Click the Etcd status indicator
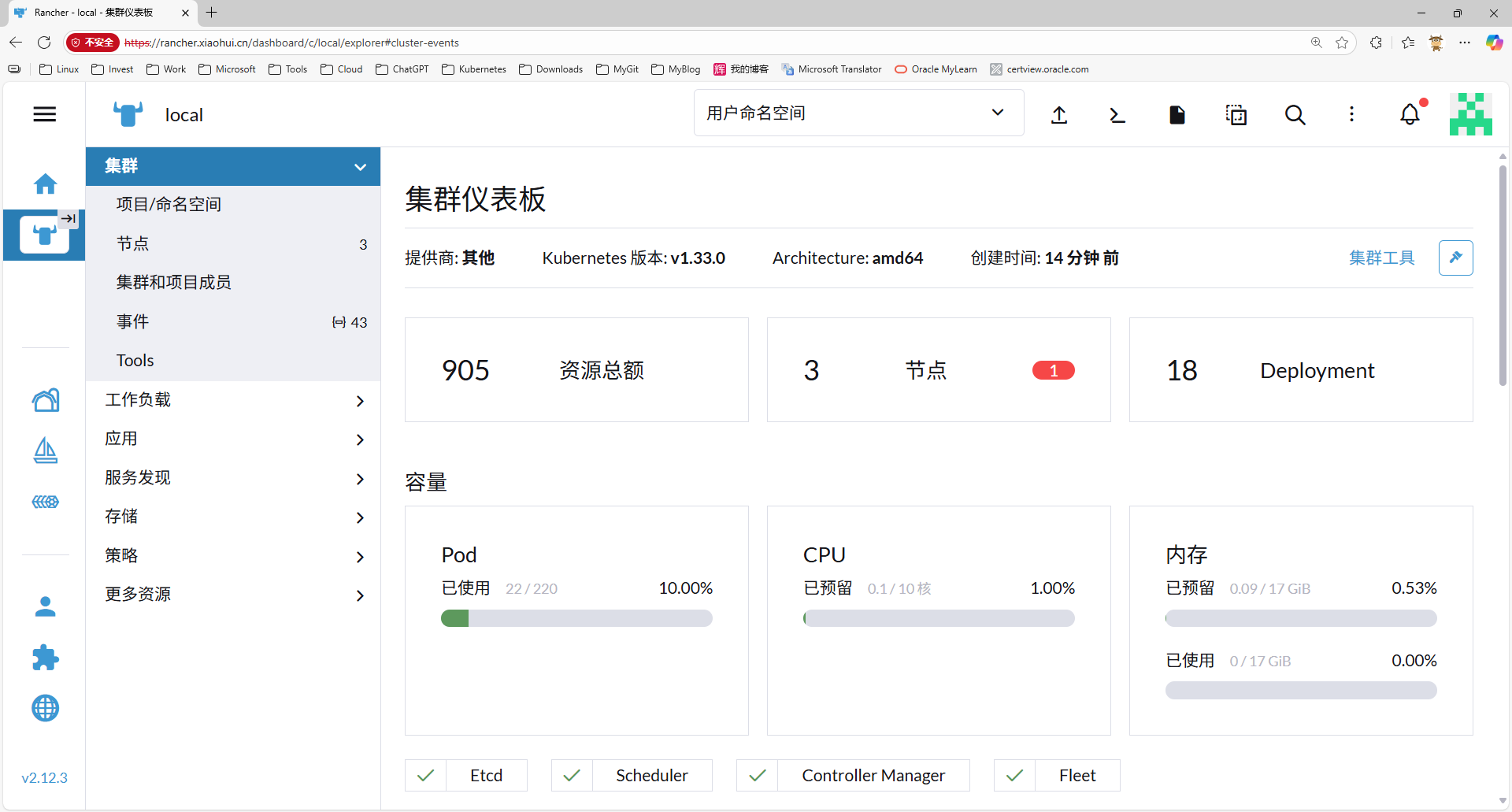1512x812 pixels. click(x=466, y=776)
